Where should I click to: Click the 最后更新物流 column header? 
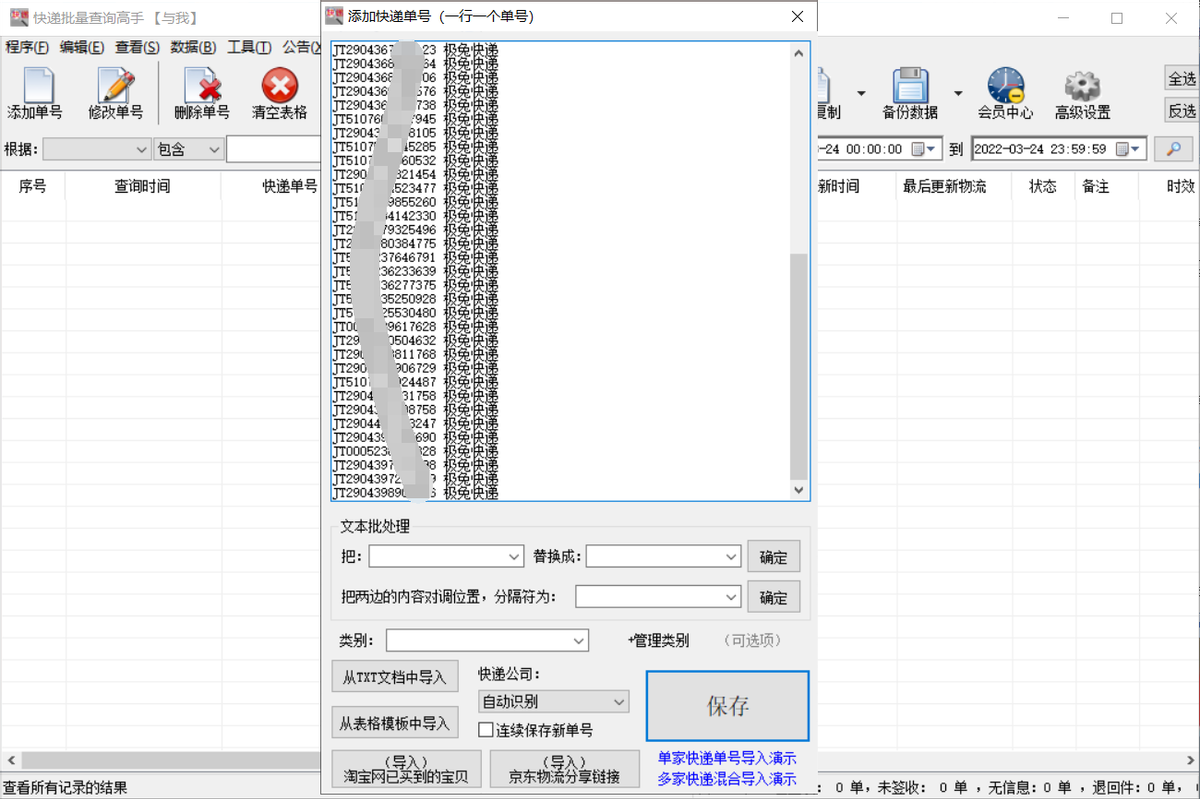944,186
